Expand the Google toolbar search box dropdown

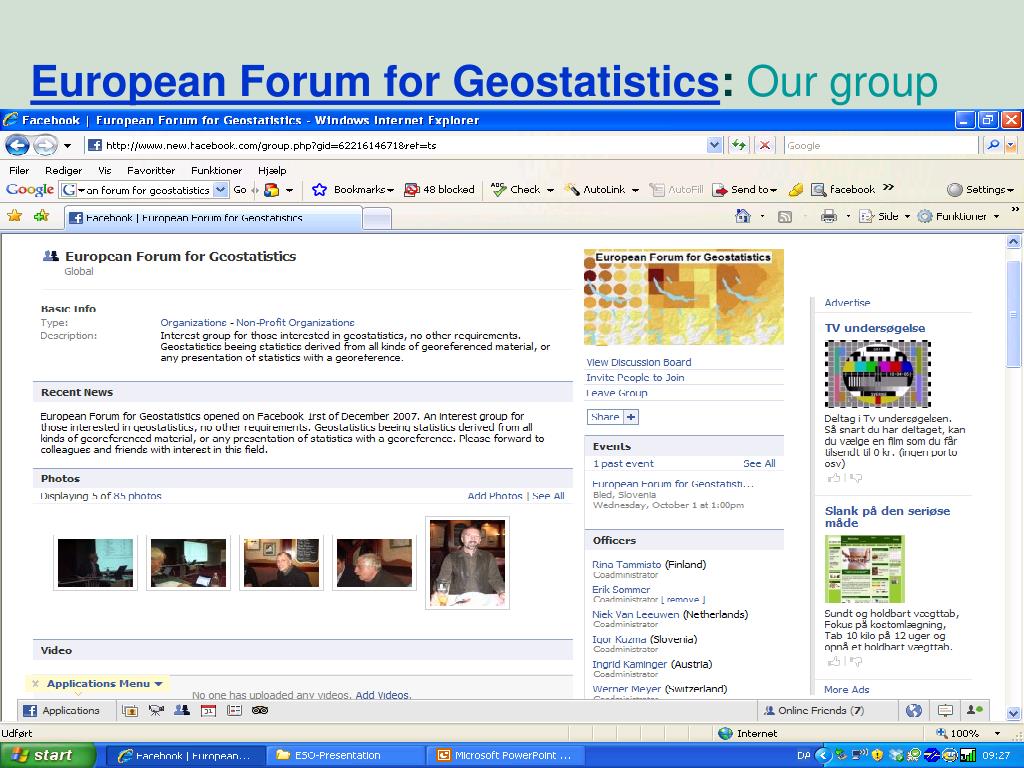coord(221,190)
